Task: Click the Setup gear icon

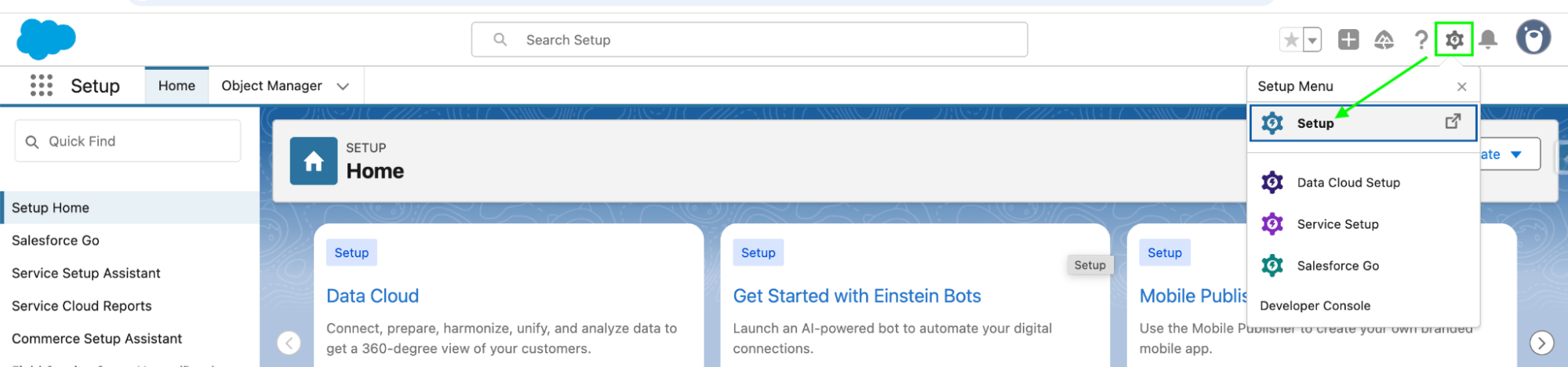Action: (1453, 40)
